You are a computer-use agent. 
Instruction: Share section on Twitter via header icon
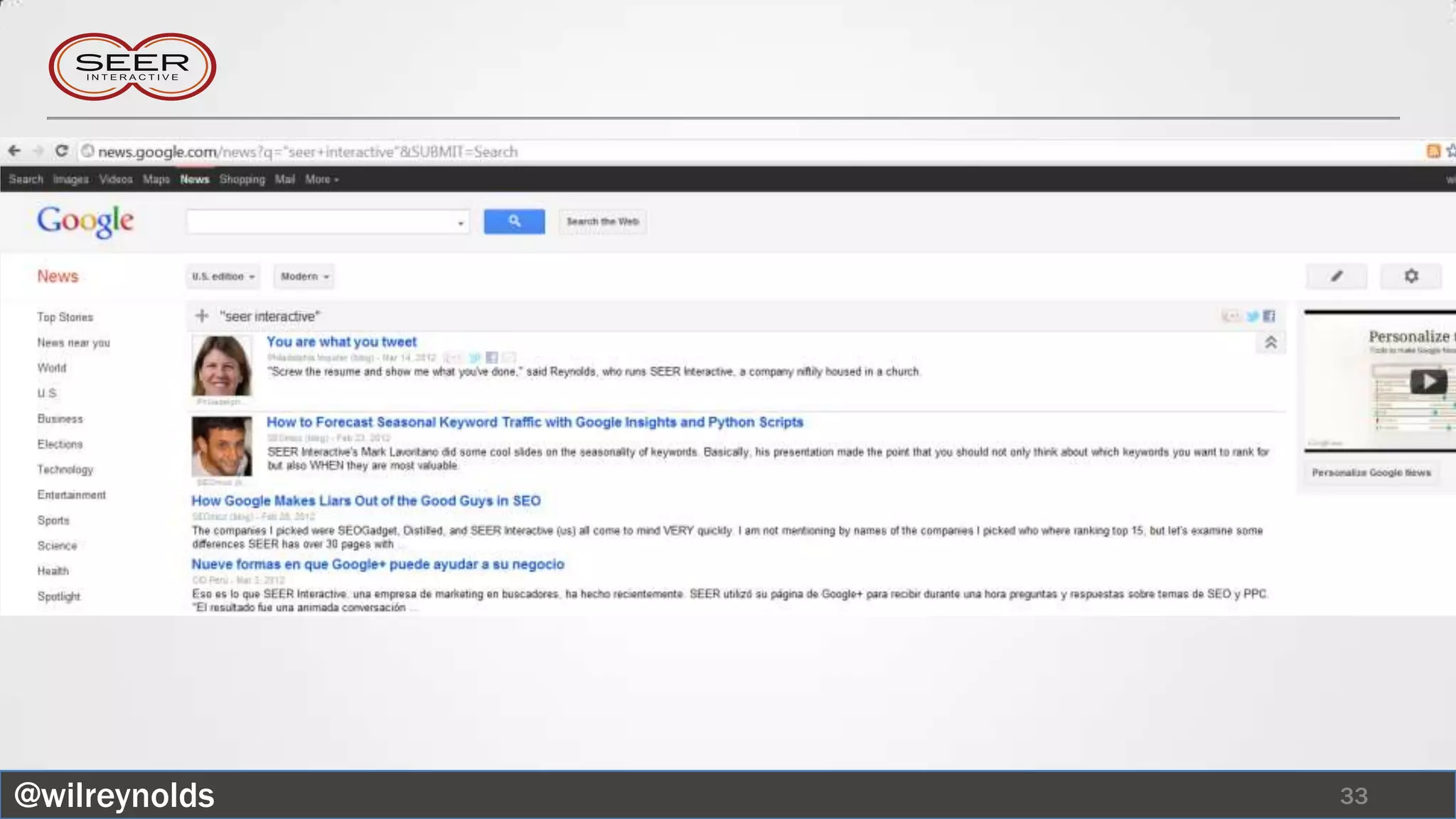pyautogui.click(x=1253, y=316)
